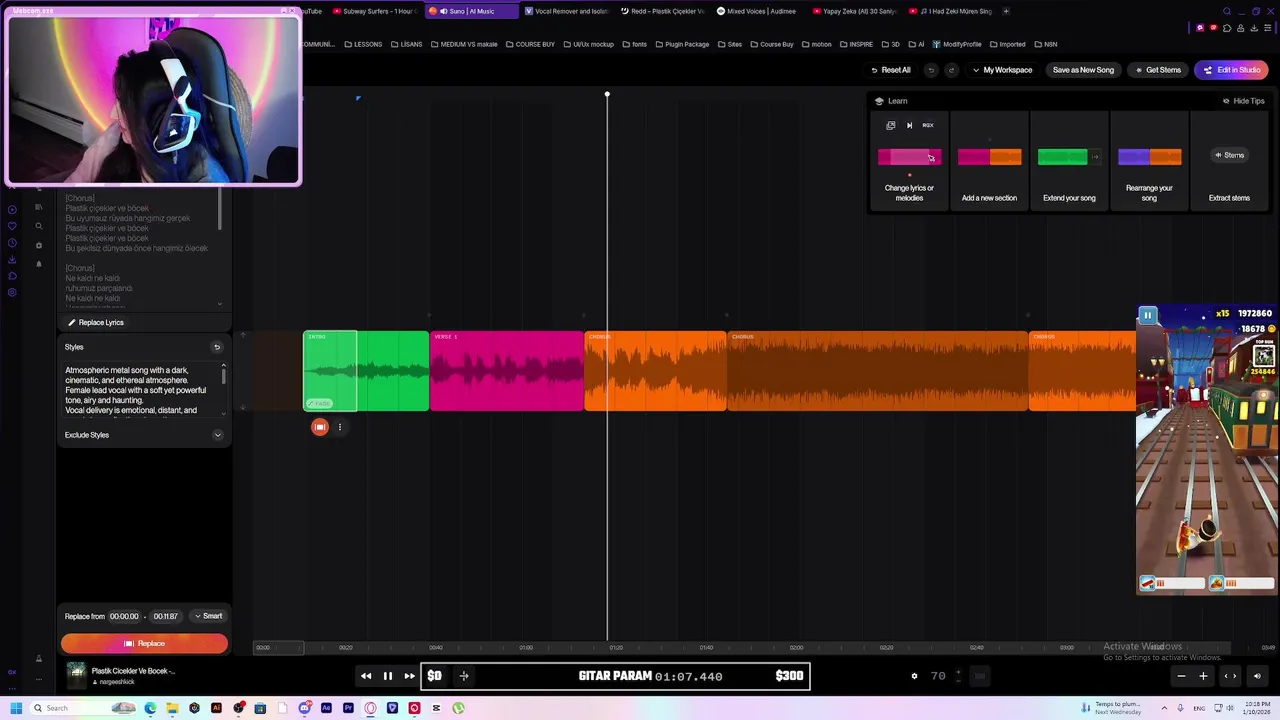The height and width of the screenshot is (720, 1280).
Task: Click the orange Replace button
Action: [144, 643]
